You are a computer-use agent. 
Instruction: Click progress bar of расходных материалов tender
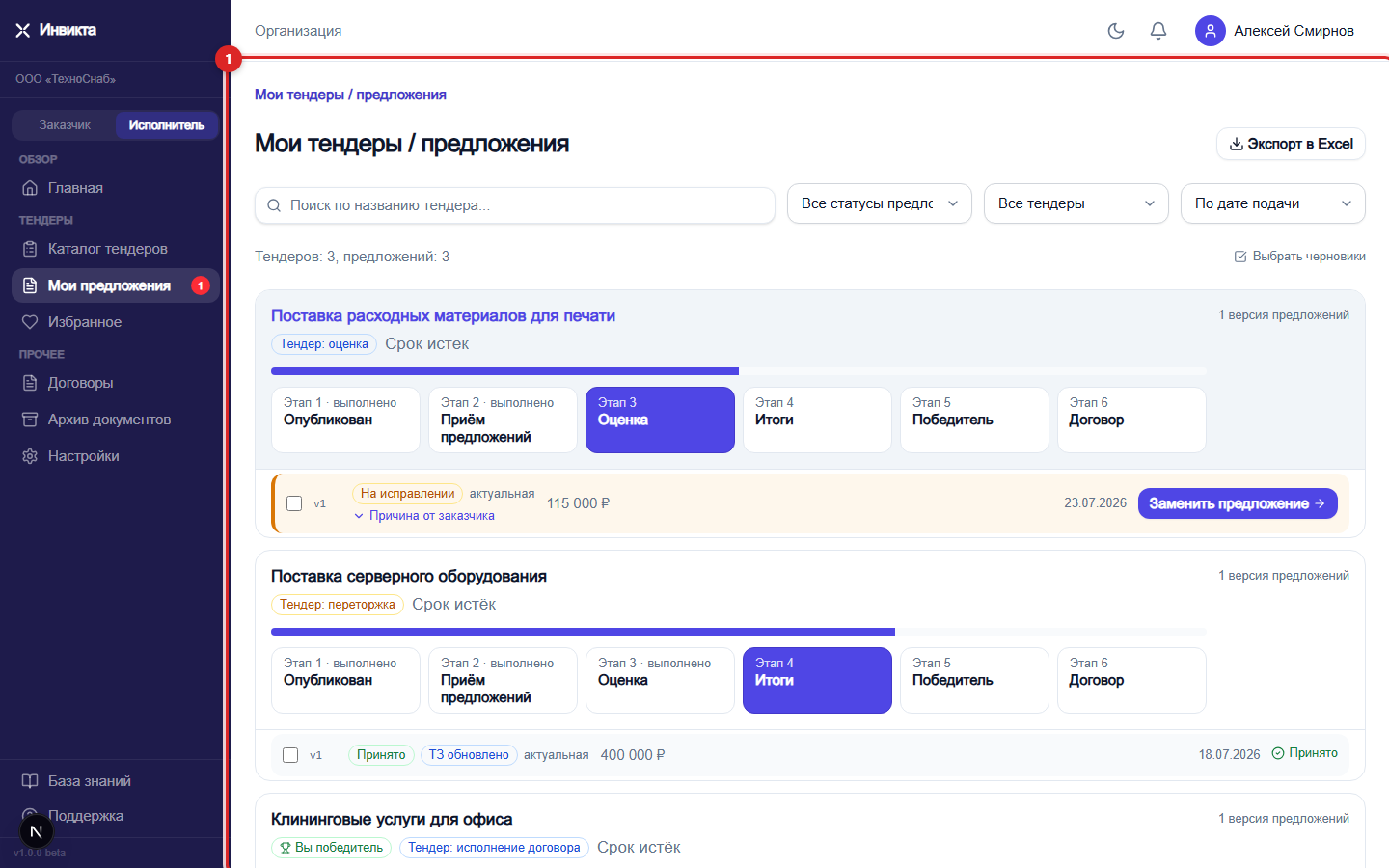[738, 371]
